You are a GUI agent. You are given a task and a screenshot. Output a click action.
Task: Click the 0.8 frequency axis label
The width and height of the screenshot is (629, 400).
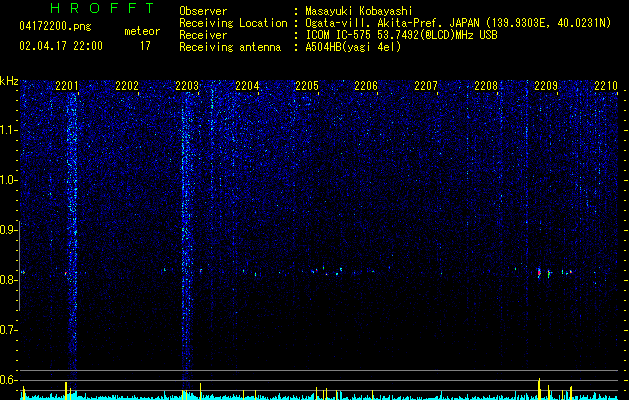click(x=9, y=280)
